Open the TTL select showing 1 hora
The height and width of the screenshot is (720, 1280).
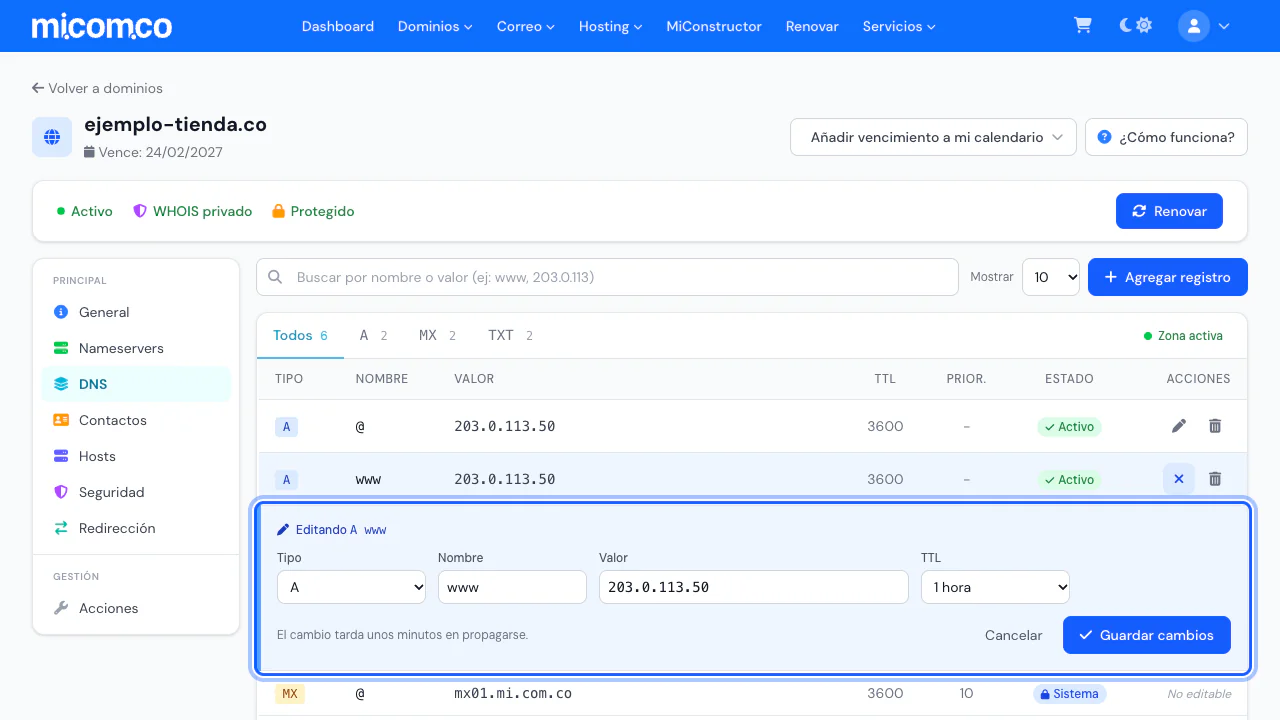point(995,587)
